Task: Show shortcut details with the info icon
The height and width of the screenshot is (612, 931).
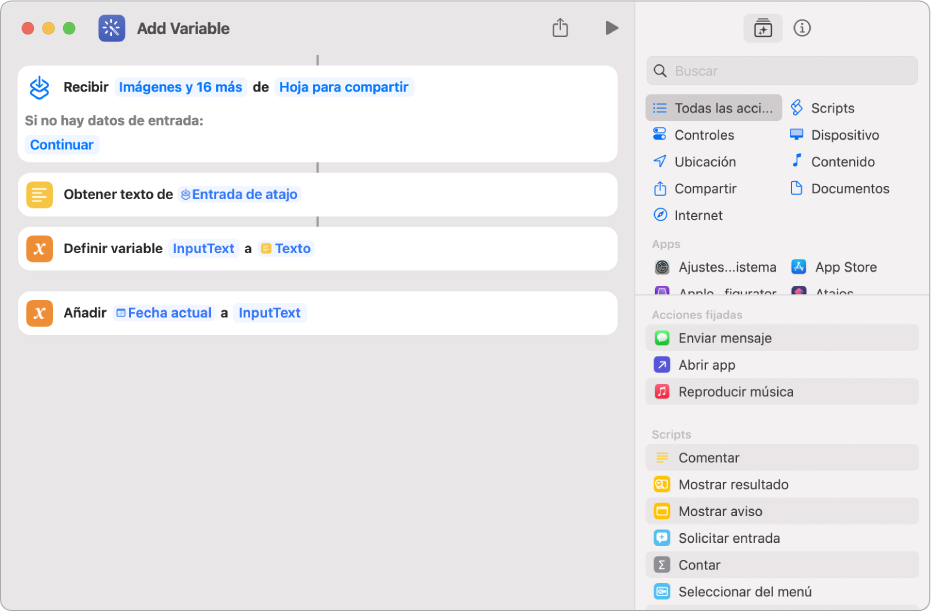Action: click(802, 28)
